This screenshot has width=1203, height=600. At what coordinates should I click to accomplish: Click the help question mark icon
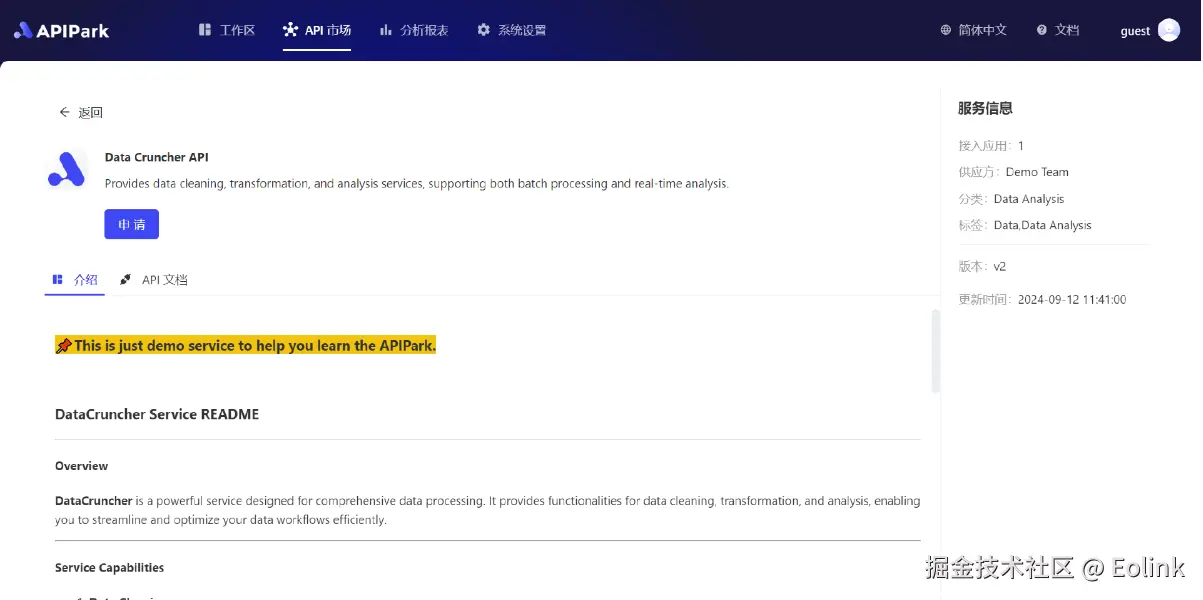pyautogui.click(x=1042, y=30)
